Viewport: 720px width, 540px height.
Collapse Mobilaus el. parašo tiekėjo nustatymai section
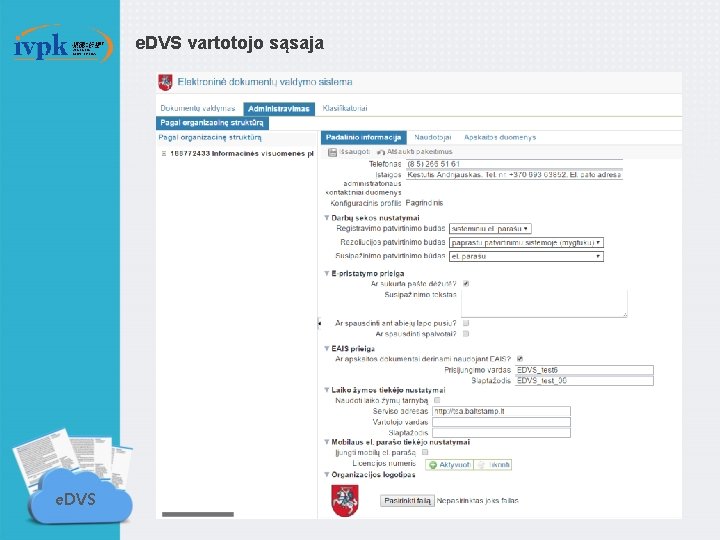(327, 442)
